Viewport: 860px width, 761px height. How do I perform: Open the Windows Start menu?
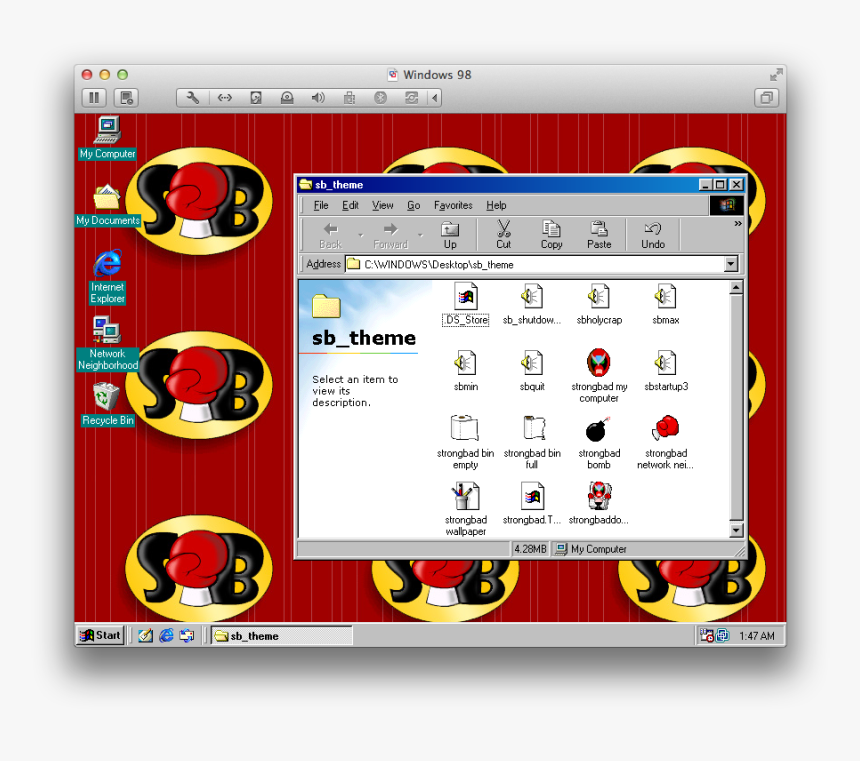(100, 635)
